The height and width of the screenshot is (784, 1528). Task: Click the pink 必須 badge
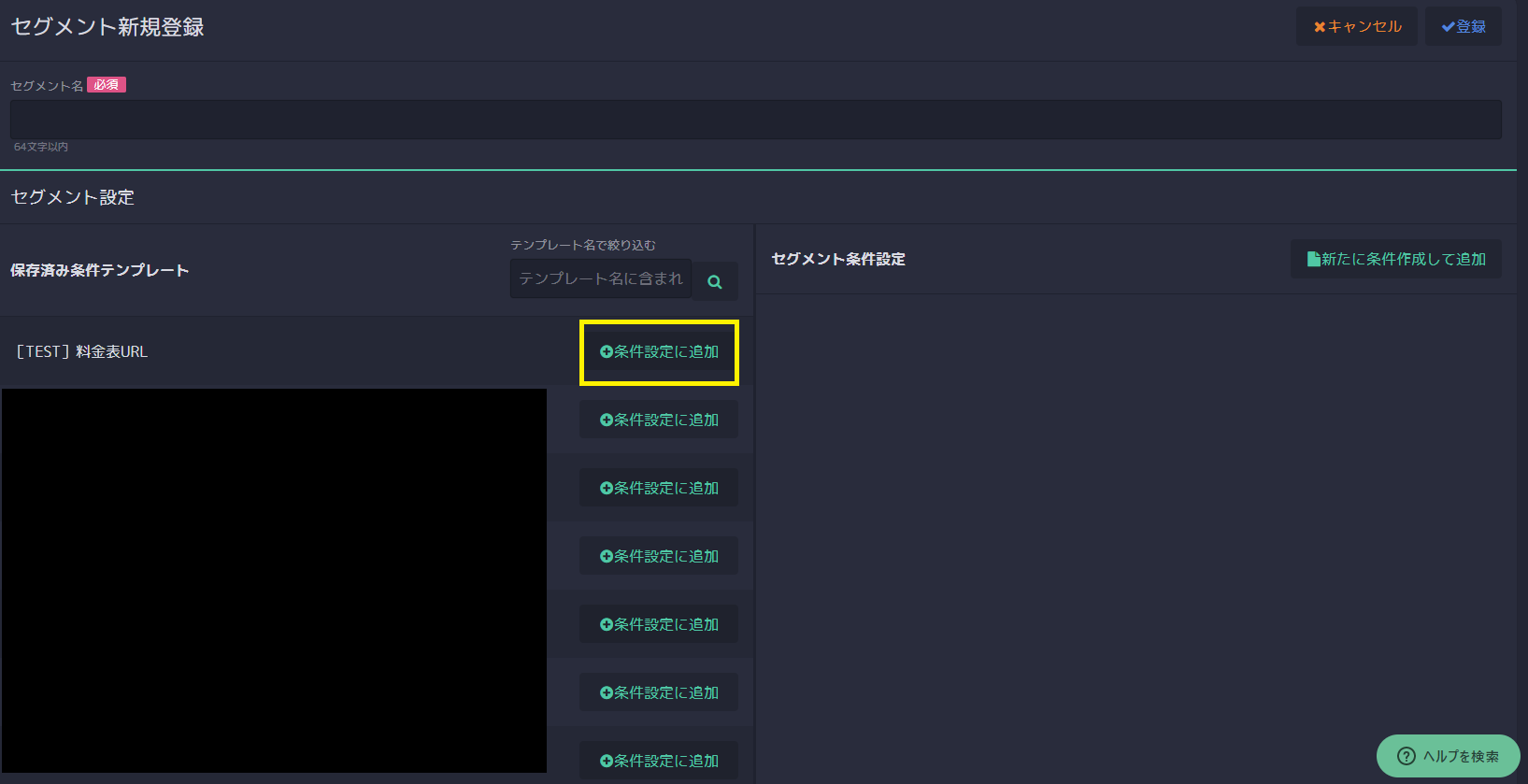(x=107, y=85)
